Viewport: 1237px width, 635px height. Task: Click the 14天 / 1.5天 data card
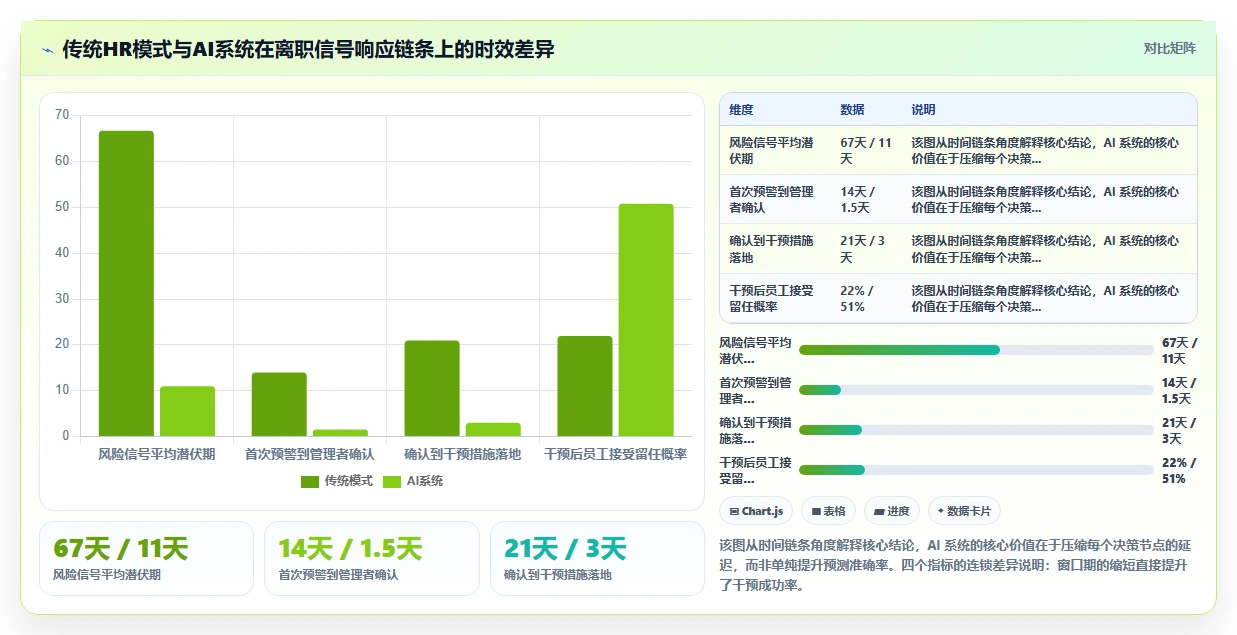tap(372, 558)
